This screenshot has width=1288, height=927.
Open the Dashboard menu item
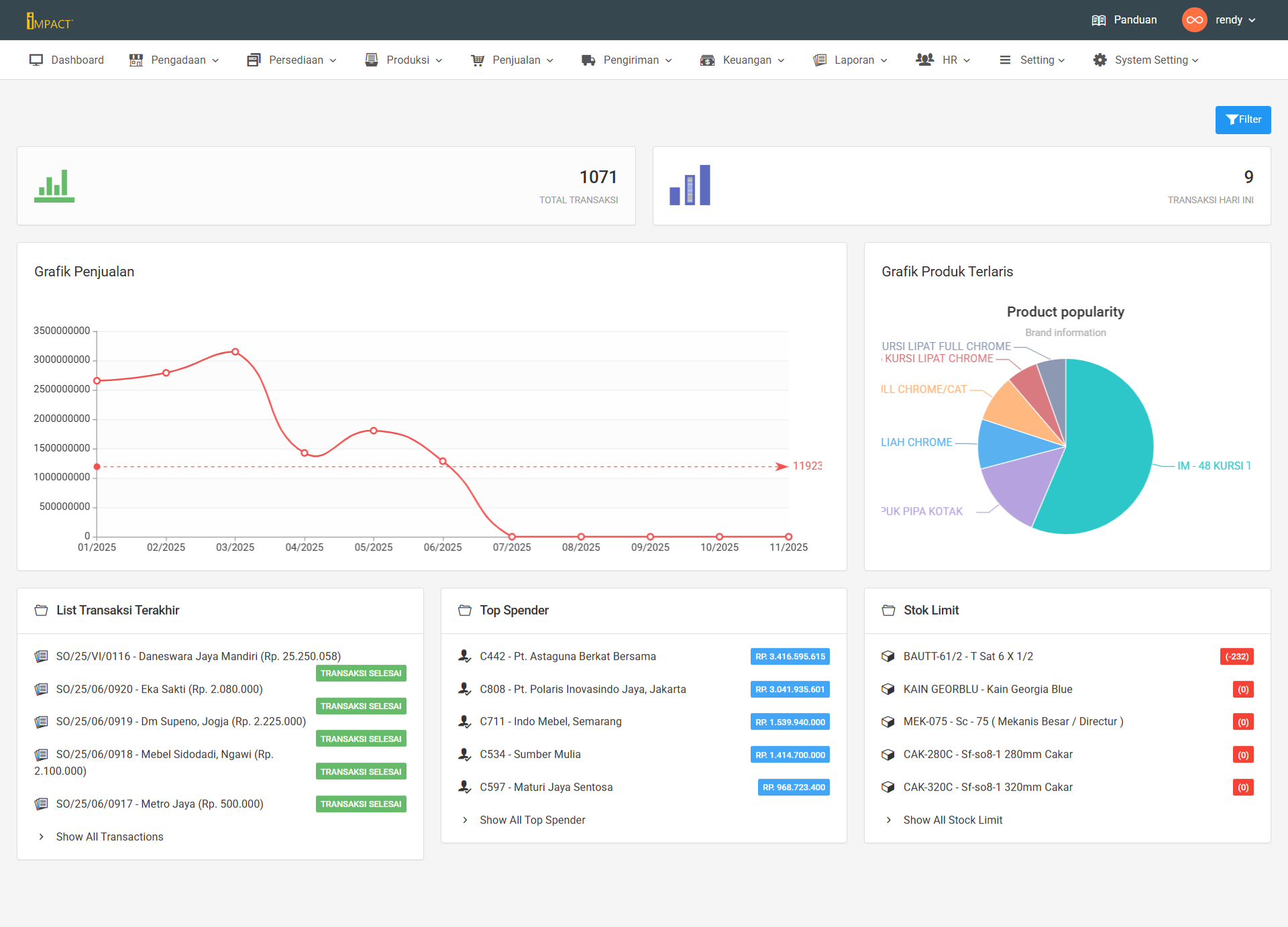pyautogui.click(x=66, y=60)
